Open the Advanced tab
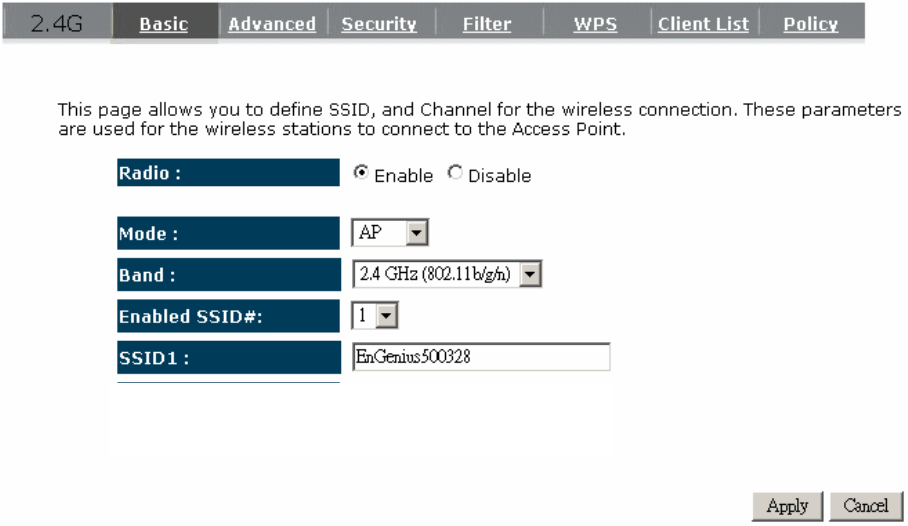Viewport: 908px width, 526px height. point(271,25)
